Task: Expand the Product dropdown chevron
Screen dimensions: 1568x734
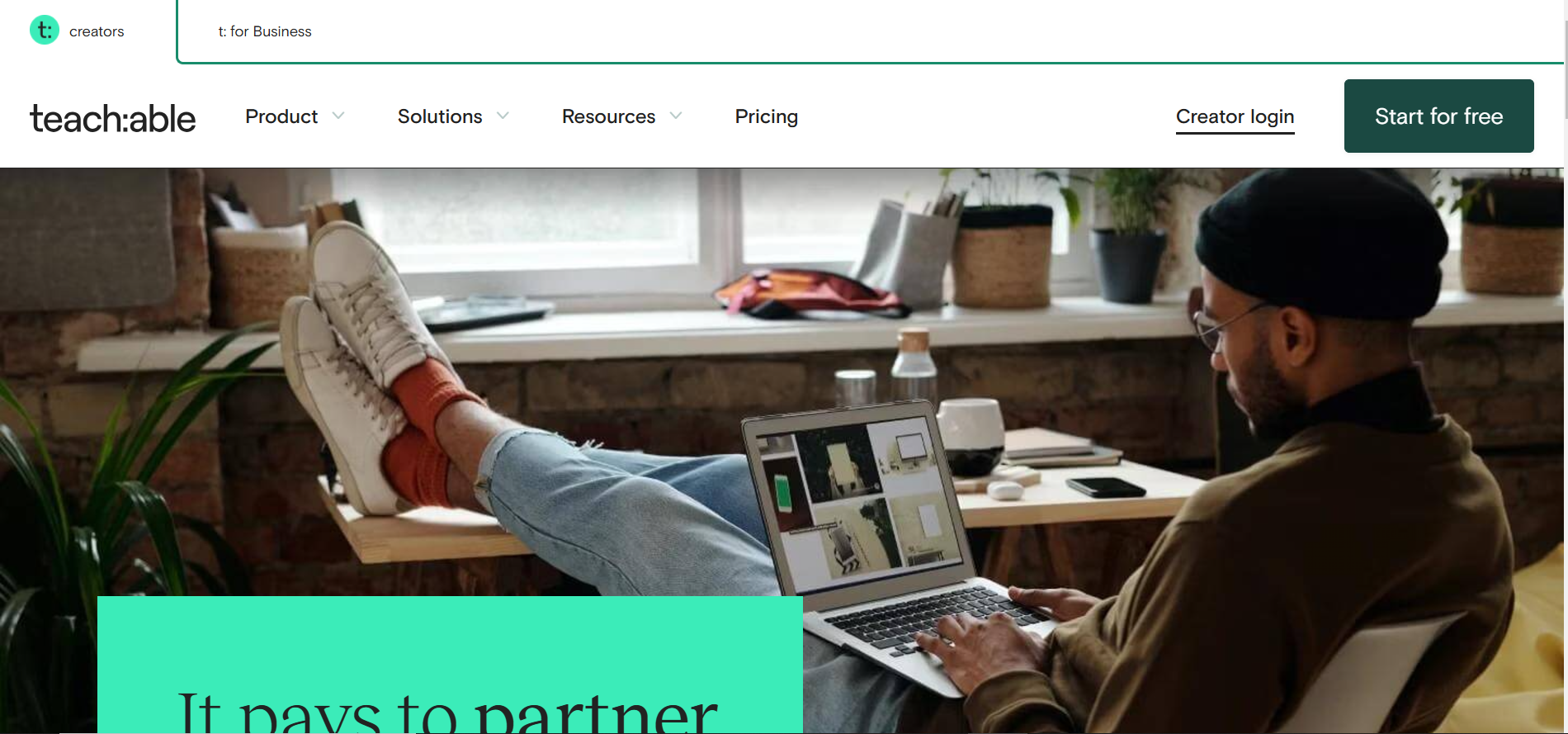Action: (x=338, y=116)
